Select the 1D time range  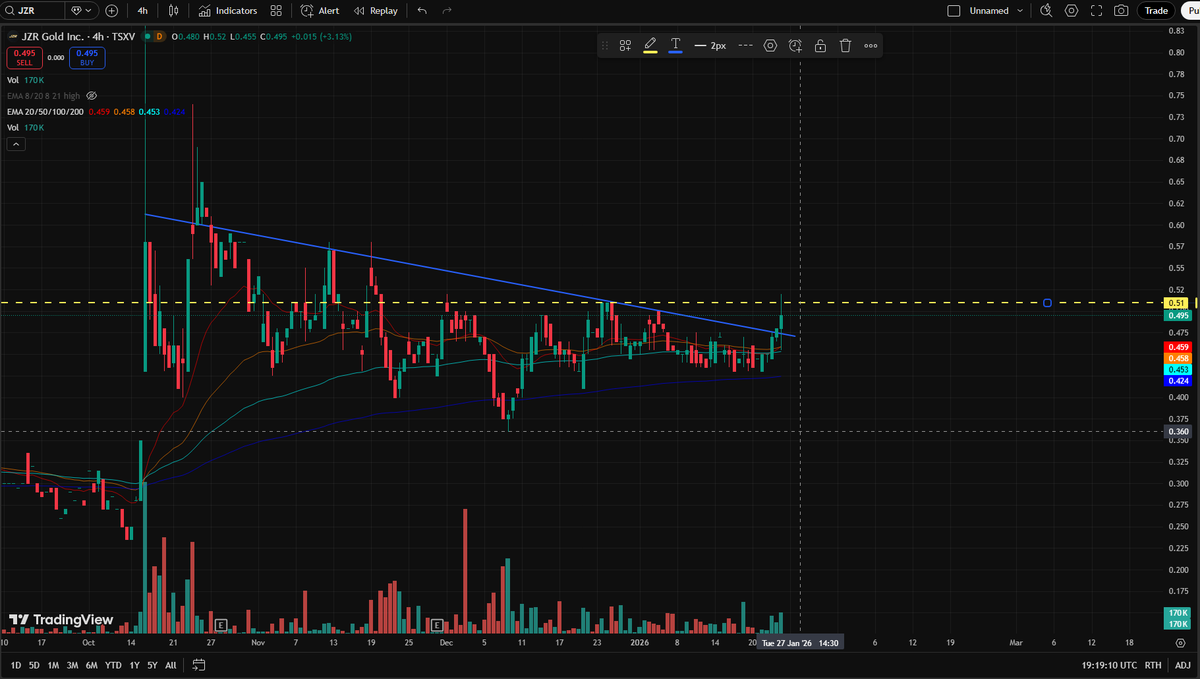pyautogui.click(x=15, y=665)
